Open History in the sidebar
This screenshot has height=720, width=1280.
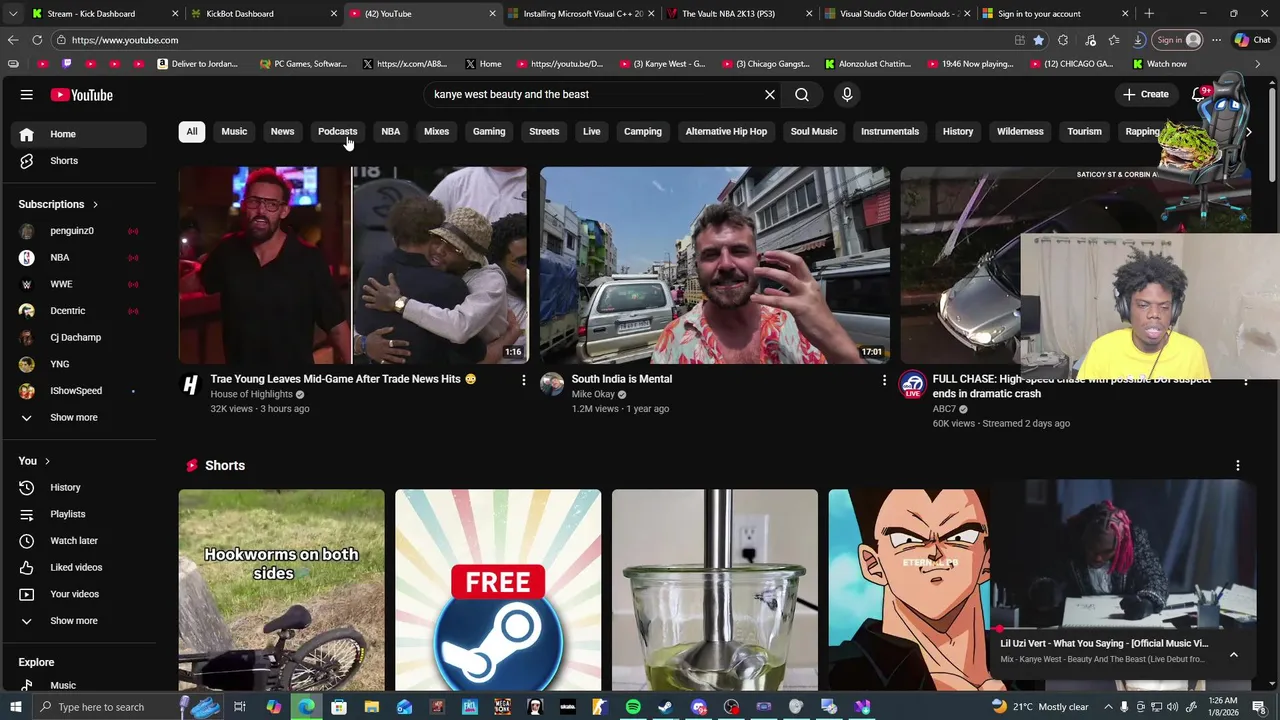click(x=78, y=487)
